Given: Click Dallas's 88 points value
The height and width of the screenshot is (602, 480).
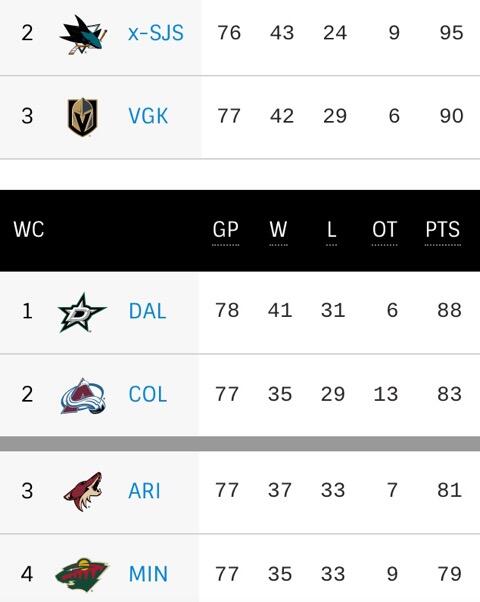Looking at the screenshot, I should click(449, 310).
